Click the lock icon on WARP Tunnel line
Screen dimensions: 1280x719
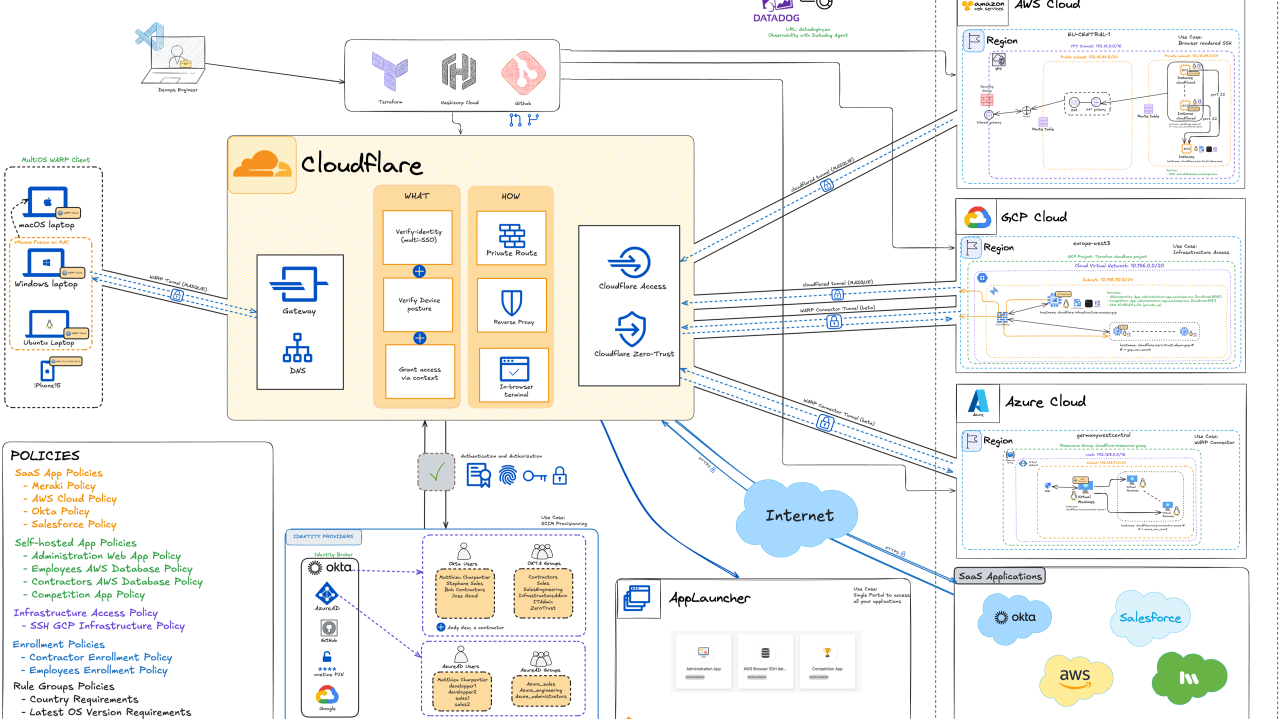coord(178,296)
